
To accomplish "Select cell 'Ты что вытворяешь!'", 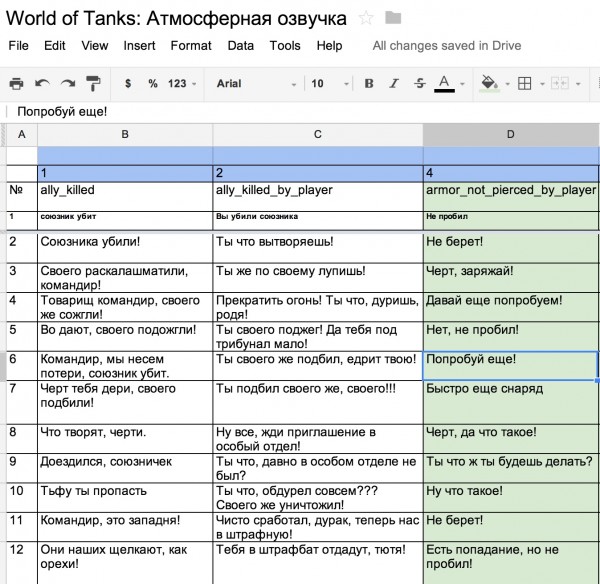I will click(x=318, y=248).
